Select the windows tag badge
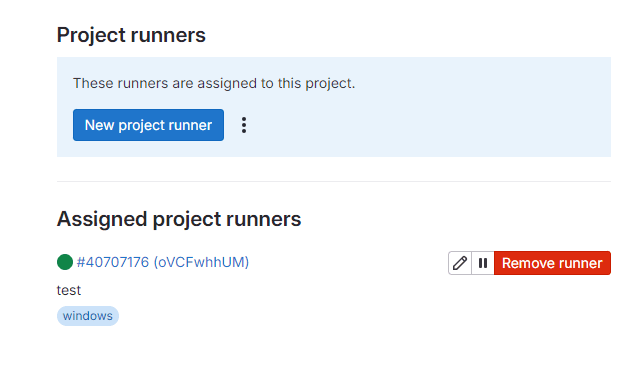Viewport: 630px width, 384px height. tap(88, 316)
